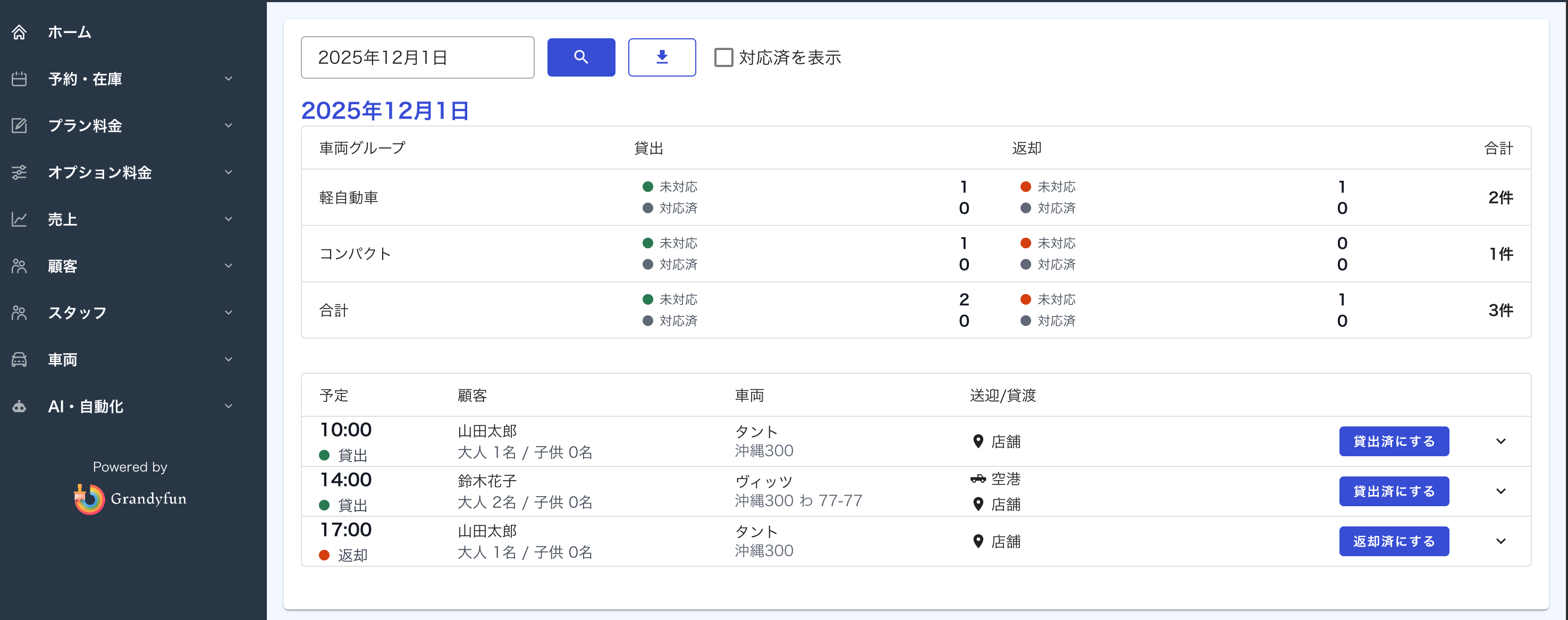The width and height of the screenshot is (1568, 620).
Task: Select the AI・自動化 robot icon
Action: pyautogui.click(x=19, y=406)
